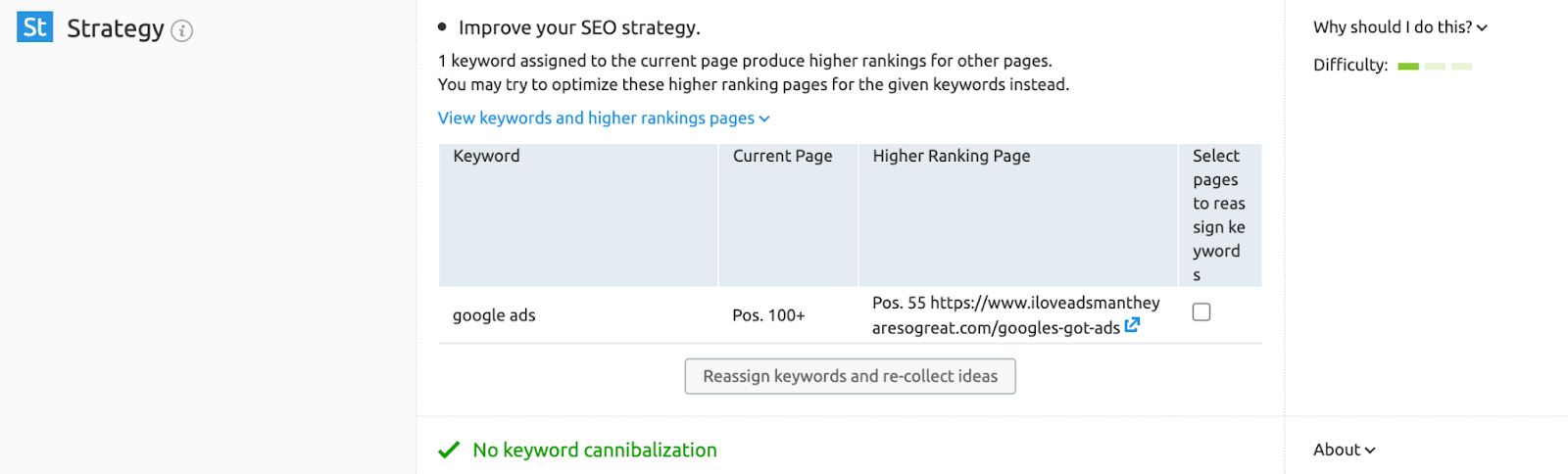Collapse the chevron next to View keywords link
This screenshot has width=1568, height=474.
pos(764,118)
